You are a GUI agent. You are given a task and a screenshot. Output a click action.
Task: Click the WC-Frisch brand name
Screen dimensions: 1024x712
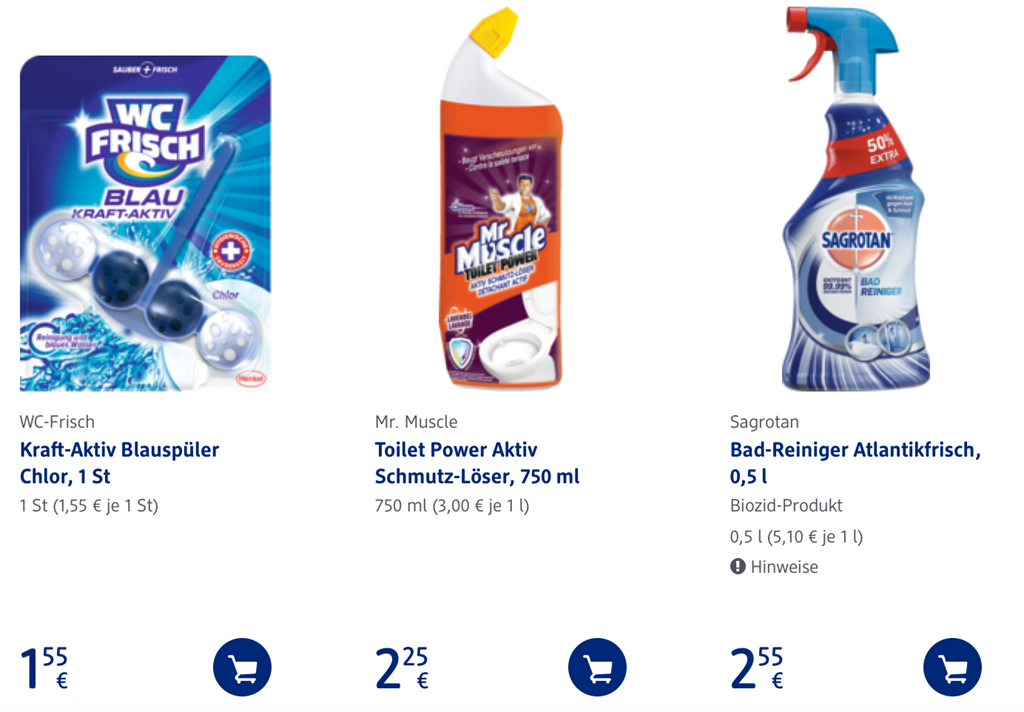click(57, 421)
